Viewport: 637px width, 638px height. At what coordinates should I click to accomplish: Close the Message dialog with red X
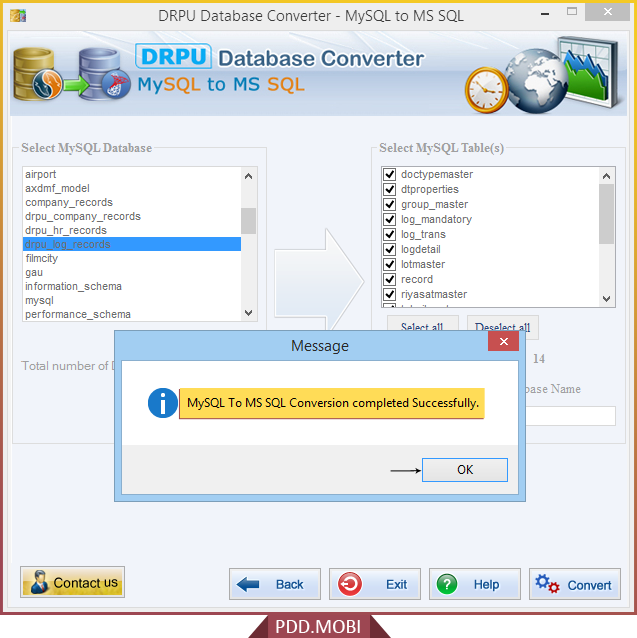click(x=504, y=341)
